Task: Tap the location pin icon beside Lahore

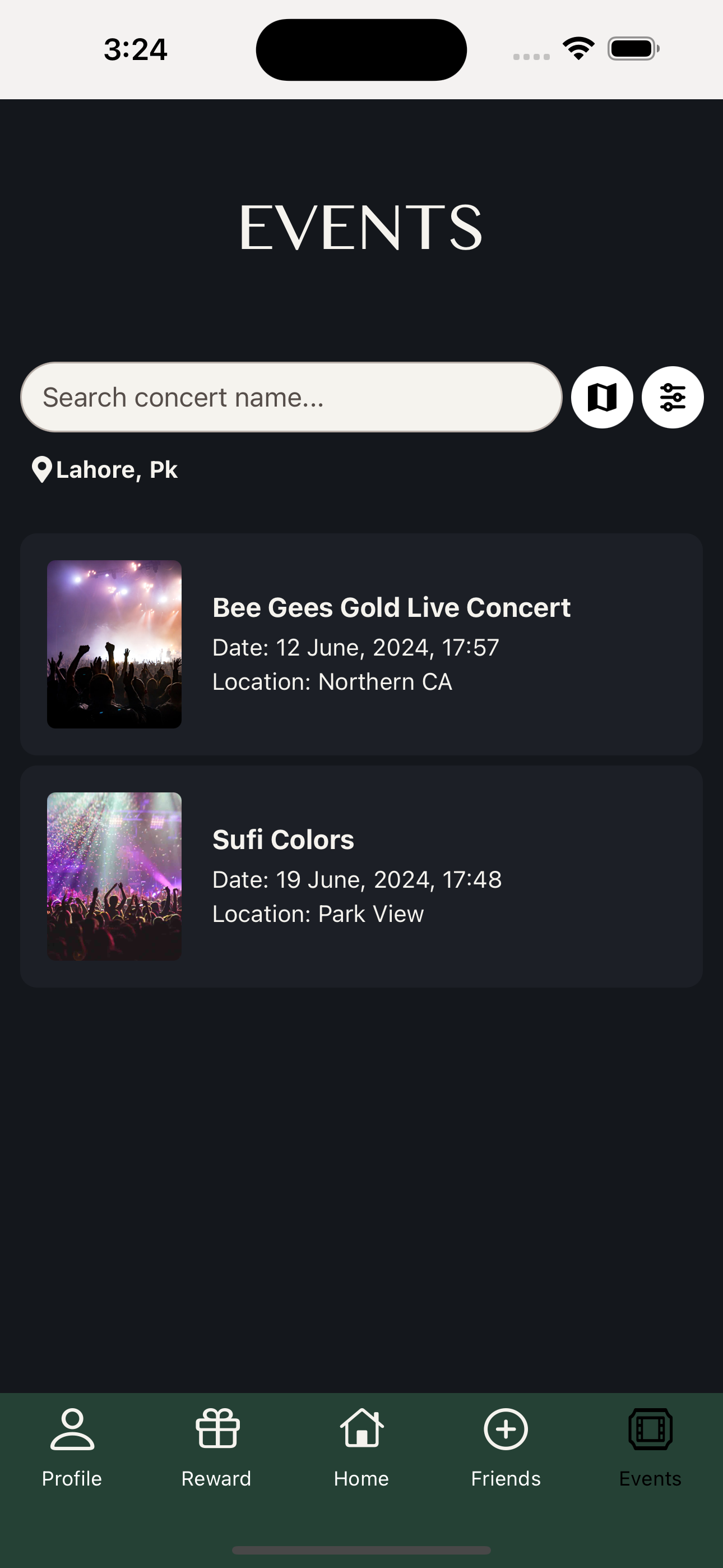Action: 42,470
